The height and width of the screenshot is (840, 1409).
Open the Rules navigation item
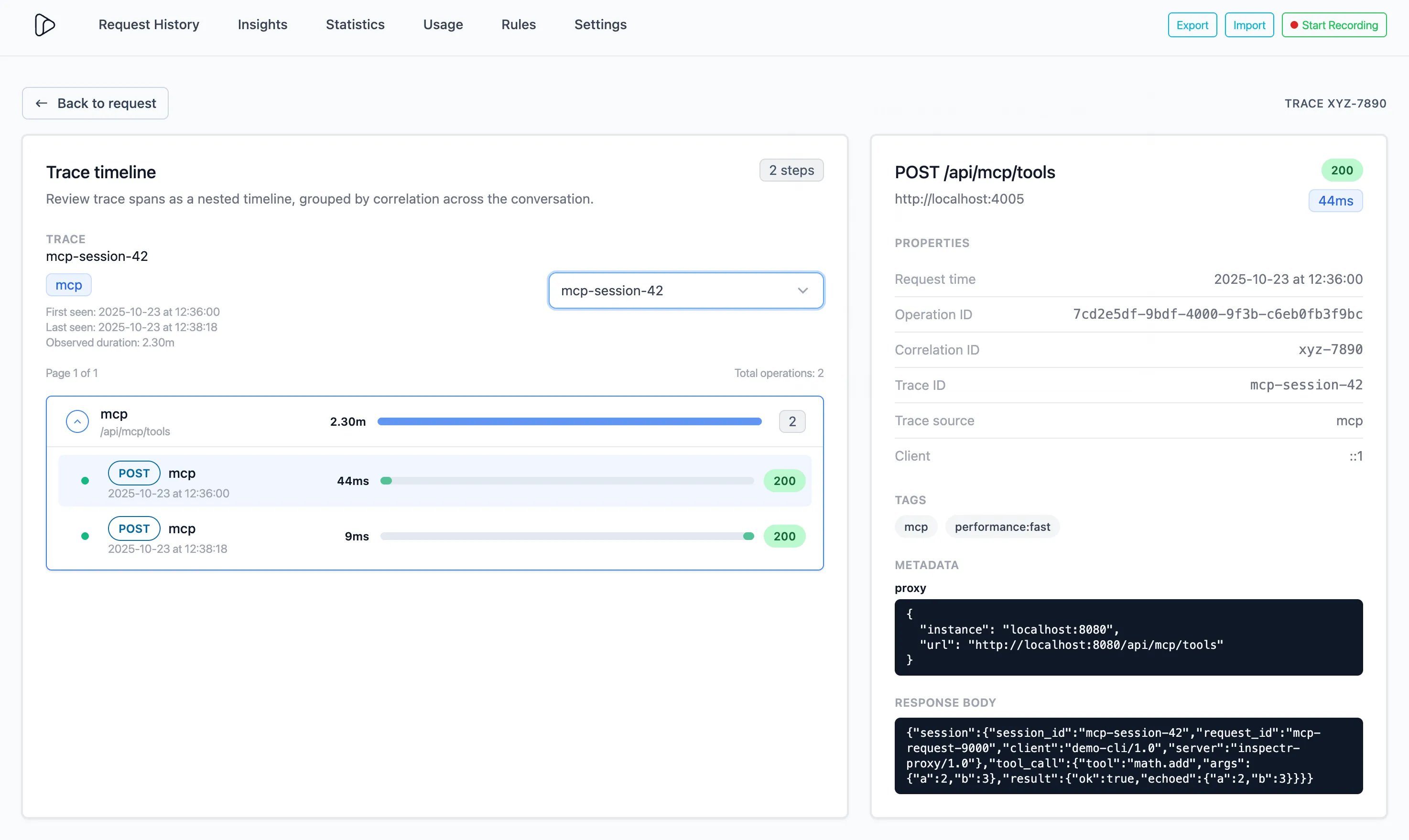(518, 25)
